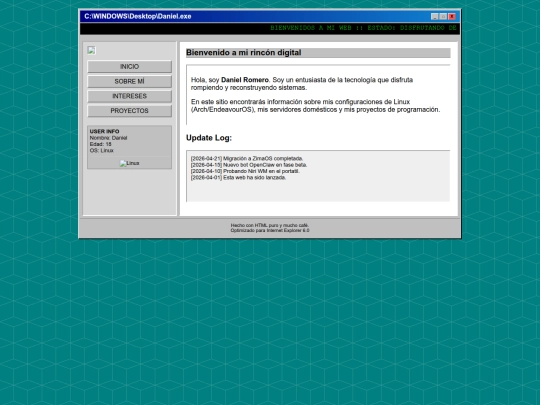Click the footer text 'Hecho con HTML puro'
Screen dimensions: 540x405
270,225
